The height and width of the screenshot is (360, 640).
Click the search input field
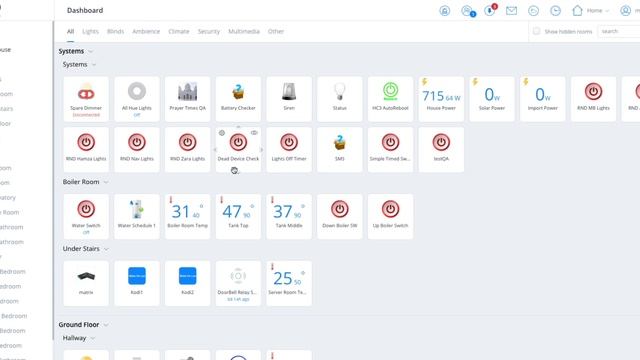619,31
